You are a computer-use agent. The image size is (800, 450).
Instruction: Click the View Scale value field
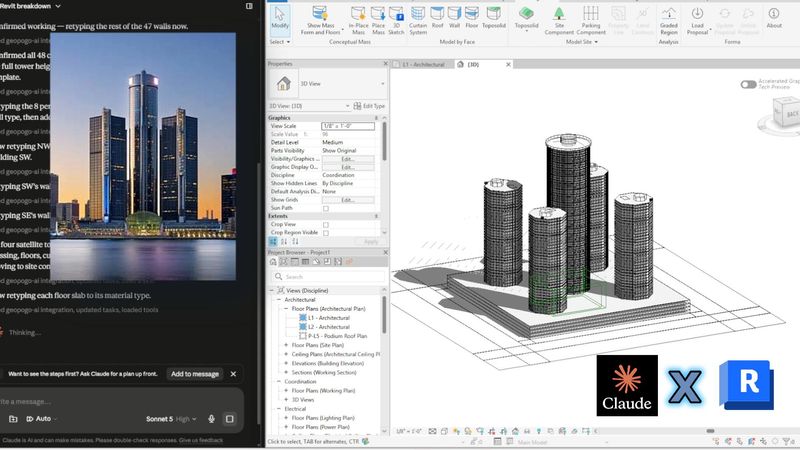pyautogui.click(x=348, y=126)
